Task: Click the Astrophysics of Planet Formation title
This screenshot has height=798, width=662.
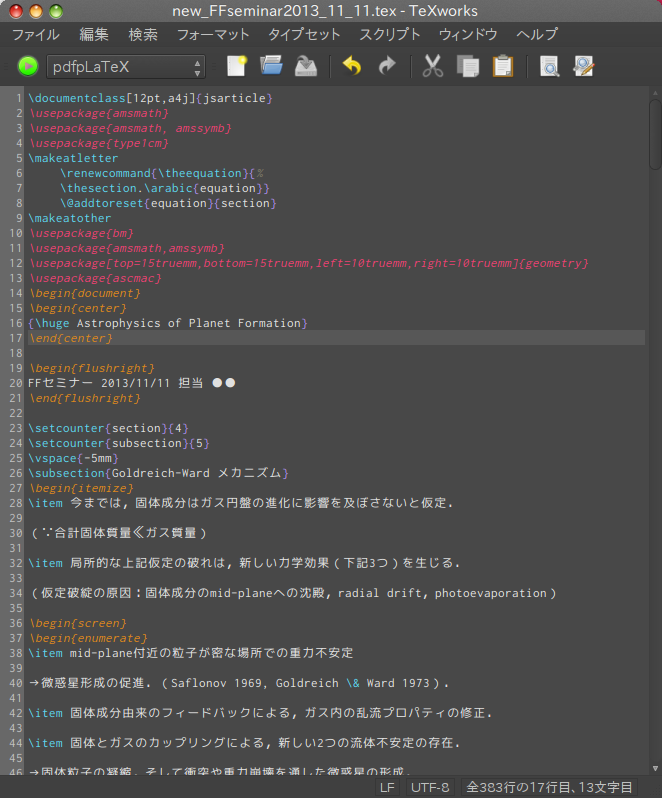Action: tap(188, 323)
